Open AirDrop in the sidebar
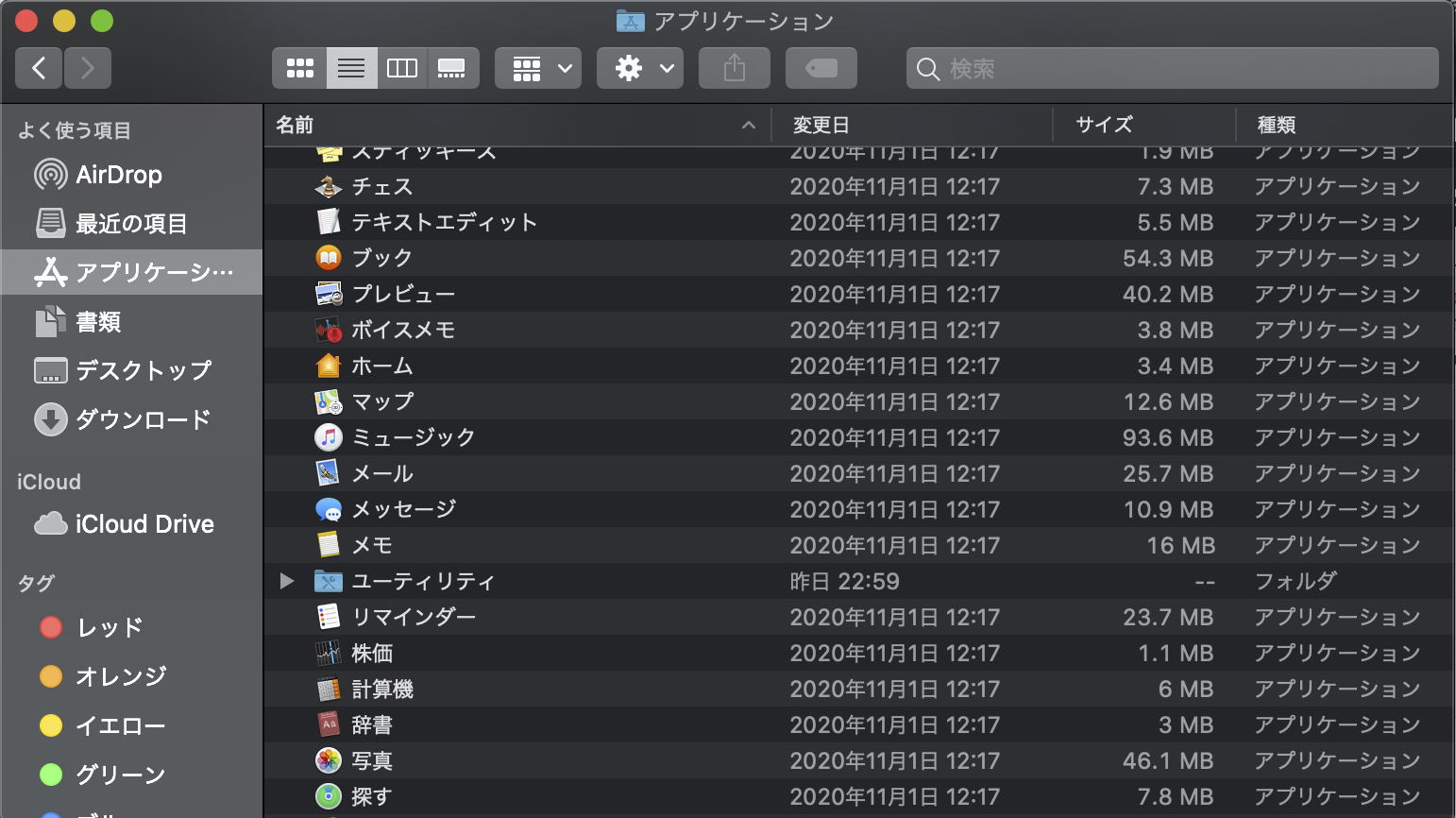Screen dimensions: 1456x818 tap(132, 175)
